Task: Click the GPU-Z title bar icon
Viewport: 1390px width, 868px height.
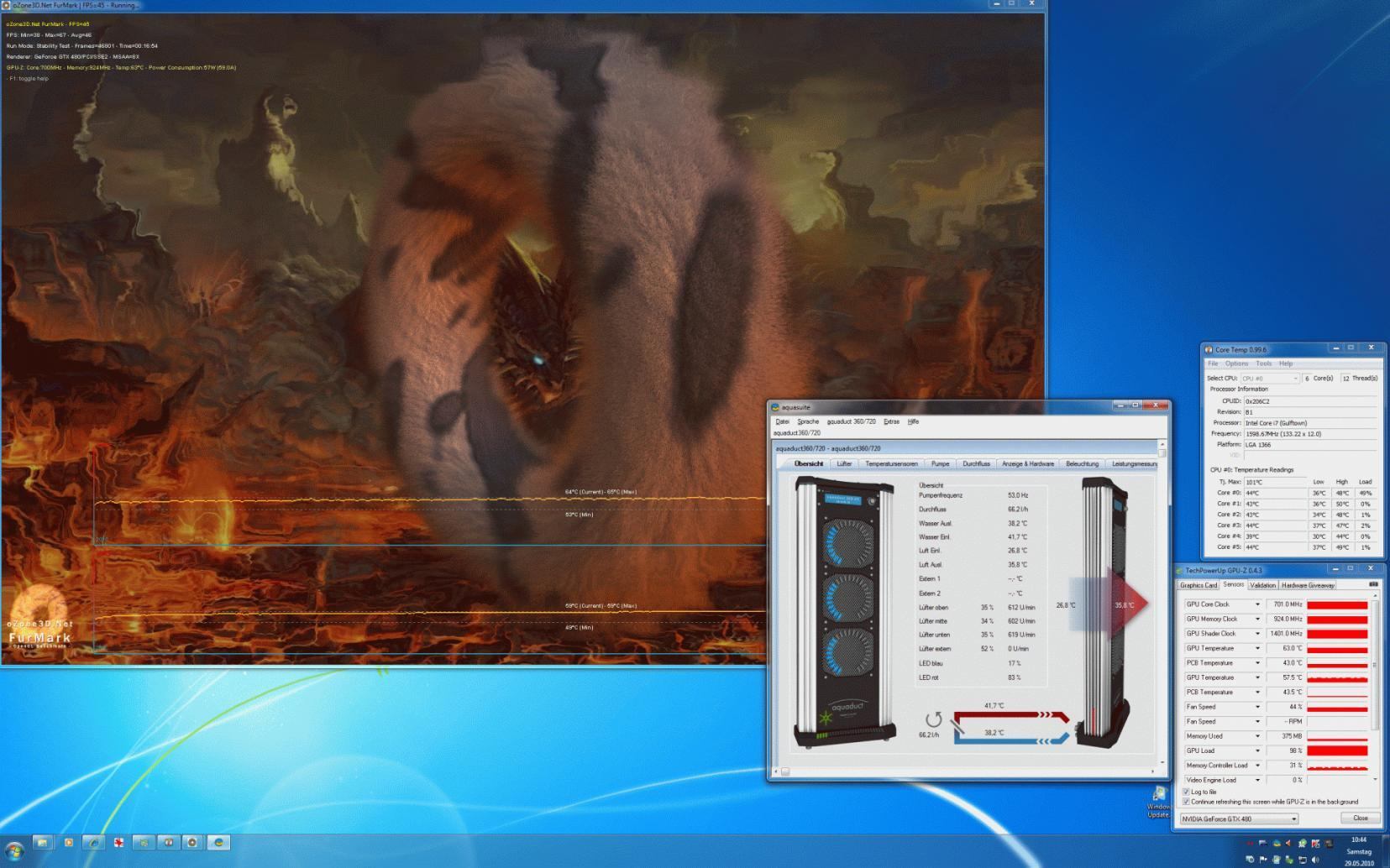Action: (x=1180, y=570)
